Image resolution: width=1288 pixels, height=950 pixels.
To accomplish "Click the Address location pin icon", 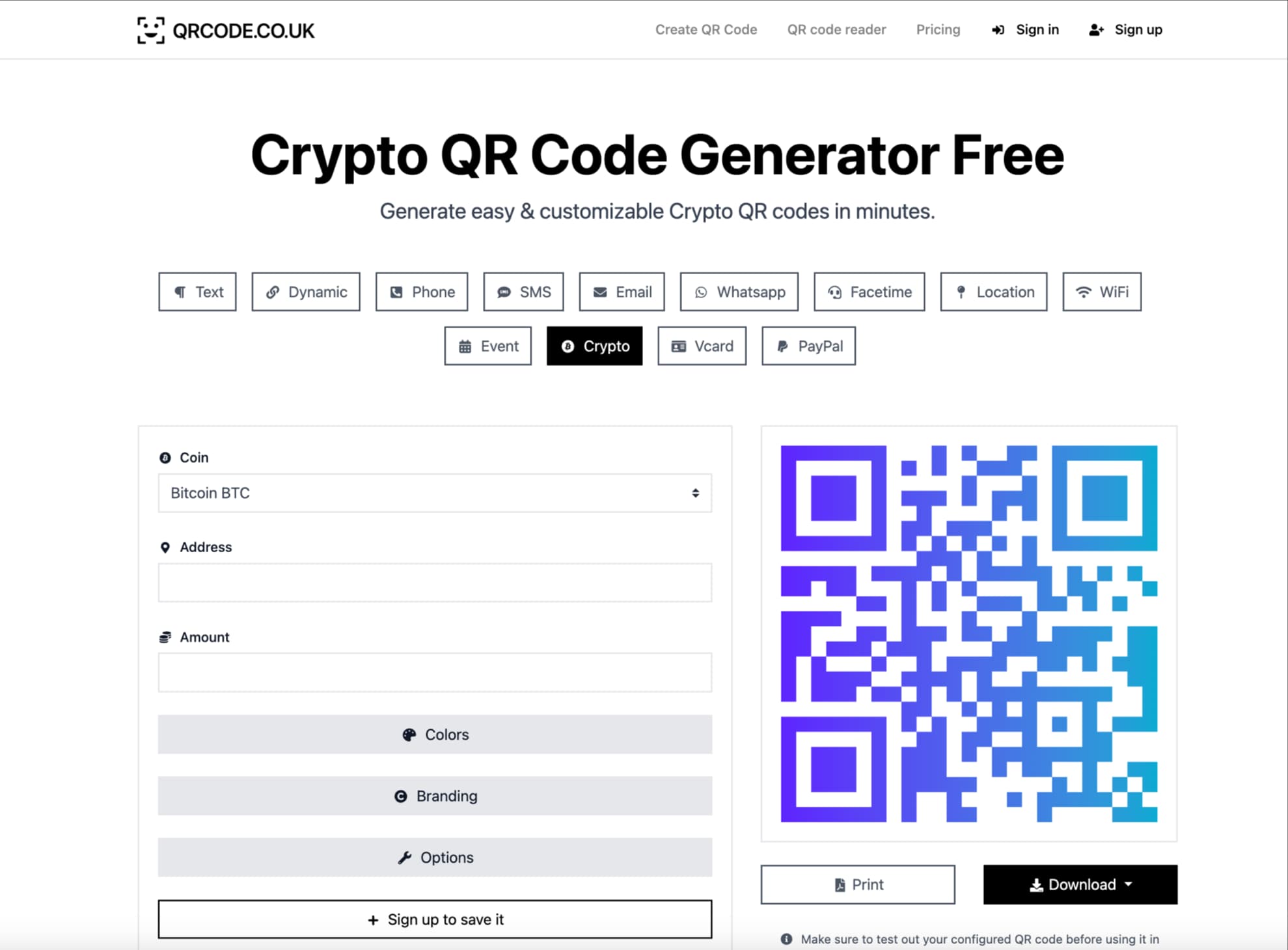I will [164, 546].
